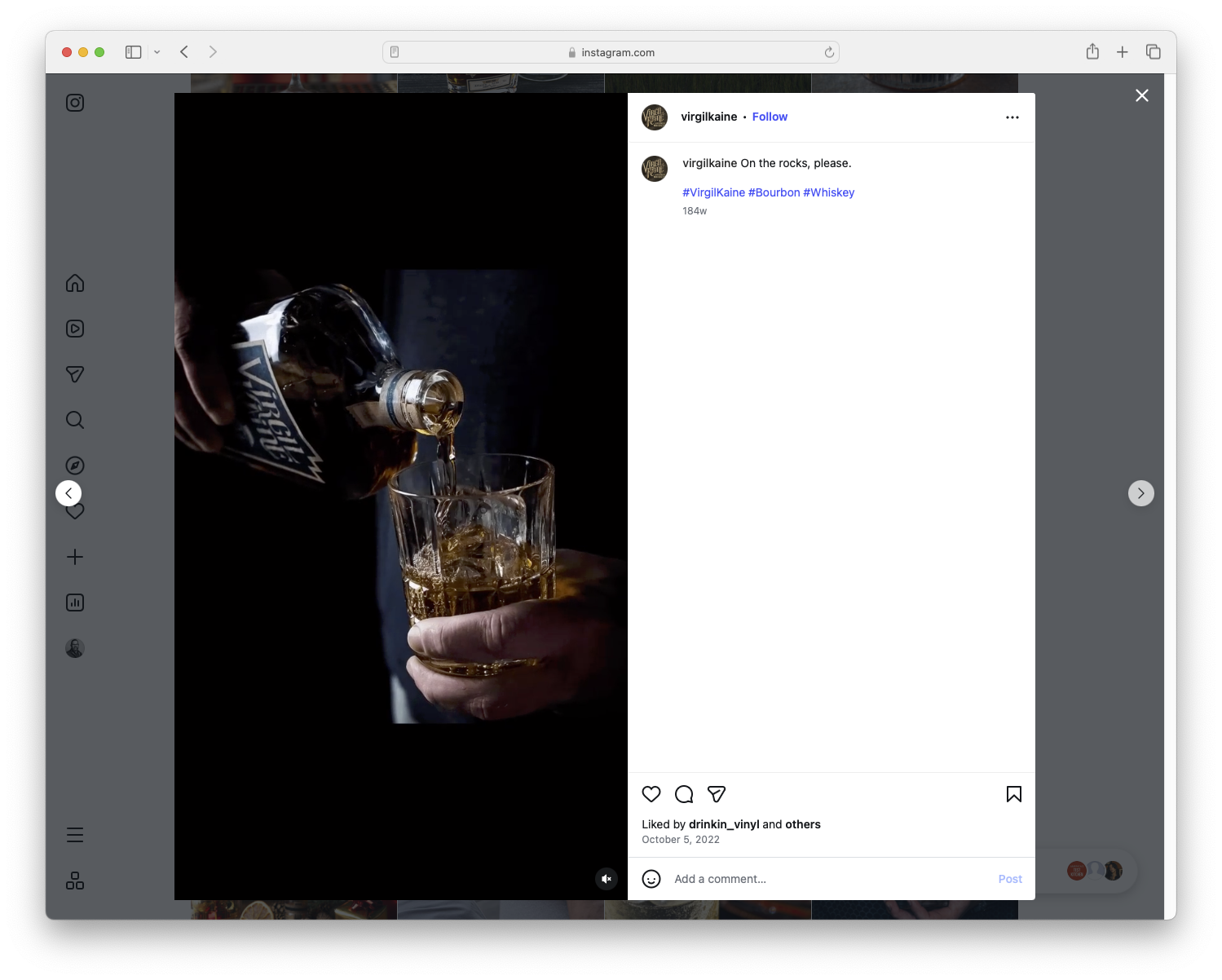
Task: Open the comment bubble icon
Action: [x=684, y=794]
